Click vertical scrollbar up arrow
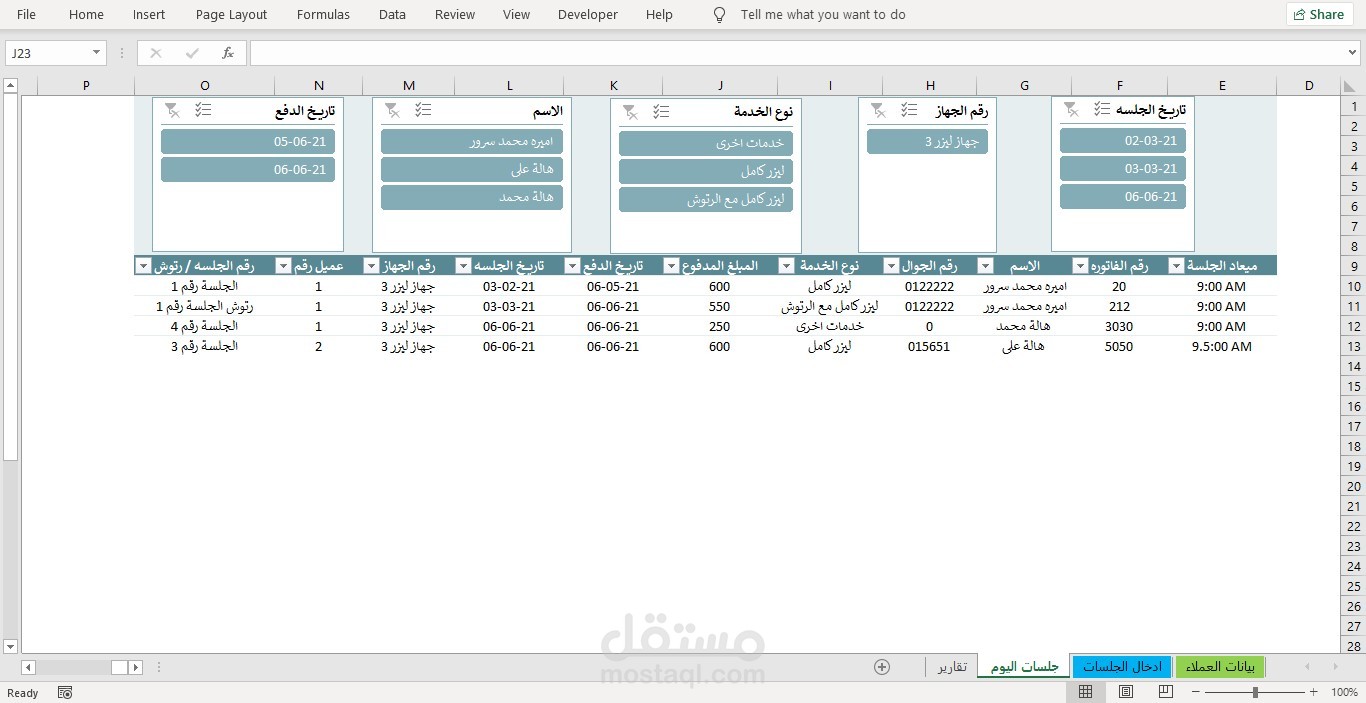The height and width of the screenshot is (703, 1366). click(10, 86)
